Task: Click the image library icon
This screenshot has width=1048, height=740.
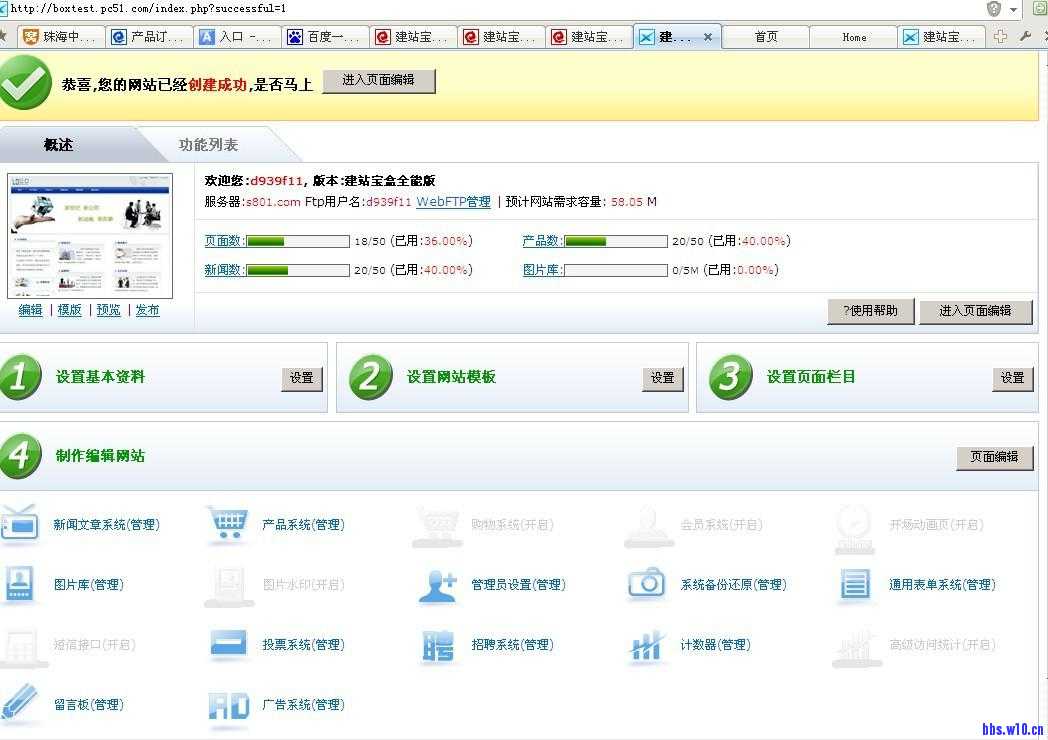Action: 20,584
